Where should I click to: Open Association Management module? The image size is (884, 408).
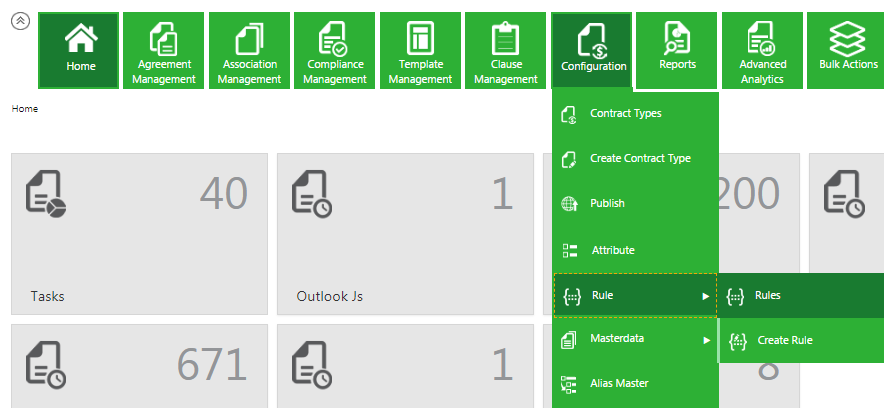(x=249, y=50)
